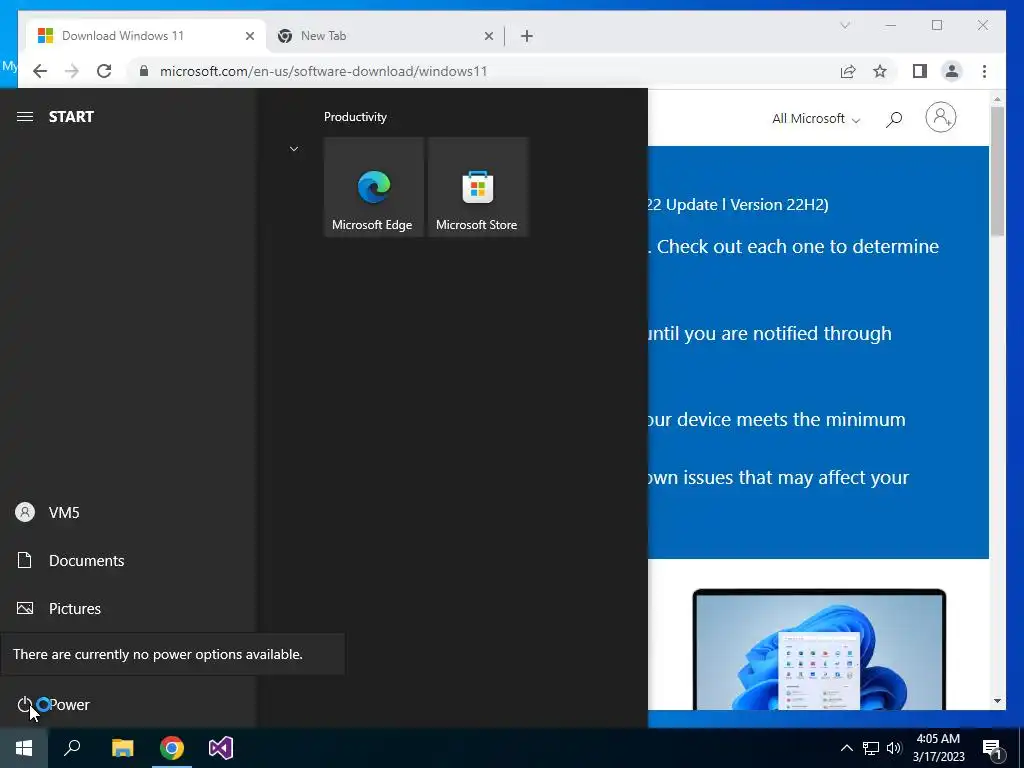The image size is (1024, 768).
Task: Open taskbar Search magnifier
Action: [x=72, y=748]
